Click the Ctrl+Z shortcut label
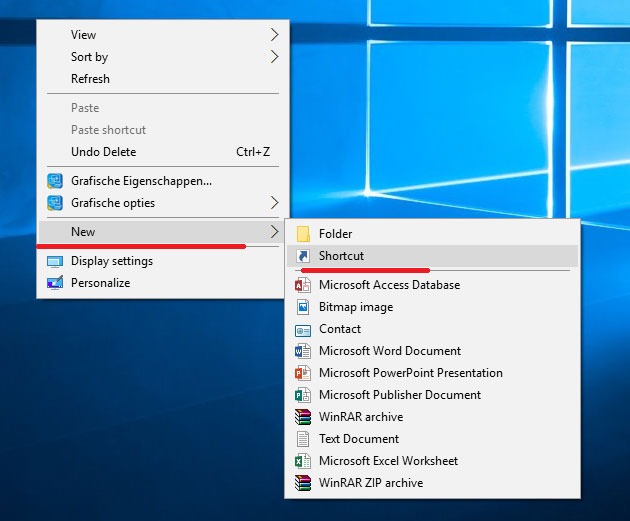 pyautogui.click(x=253, y=152)
